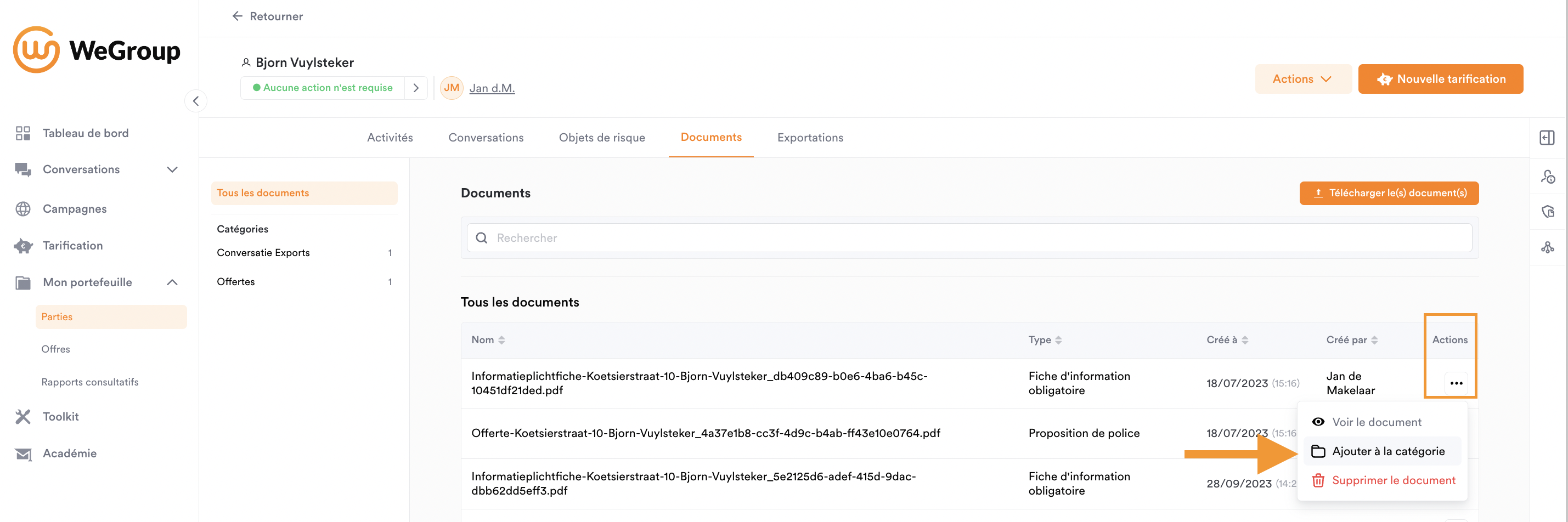The height and width of the screenshot is (522, 1568).
Task: Click the network tree icon in right rail
Action: coord(1547,247)
